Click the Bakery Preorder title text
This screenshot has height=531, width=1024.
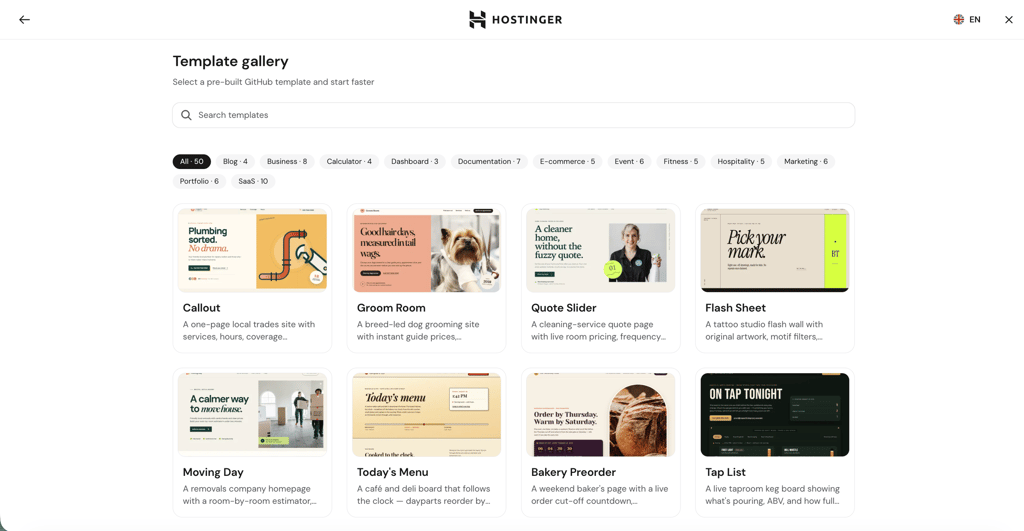pyautogui.click(x=573, y=472)
